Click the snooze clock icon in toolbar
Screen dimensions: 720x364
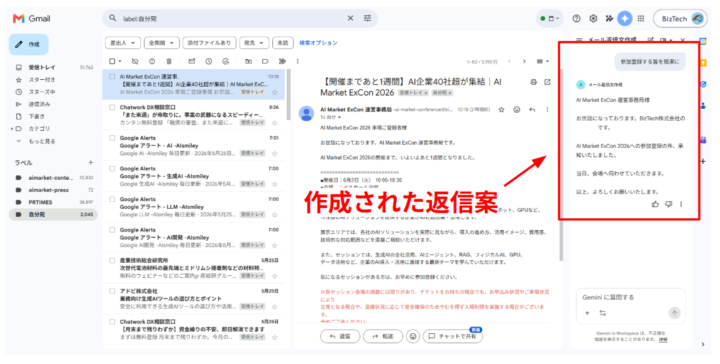pos(208,61)
